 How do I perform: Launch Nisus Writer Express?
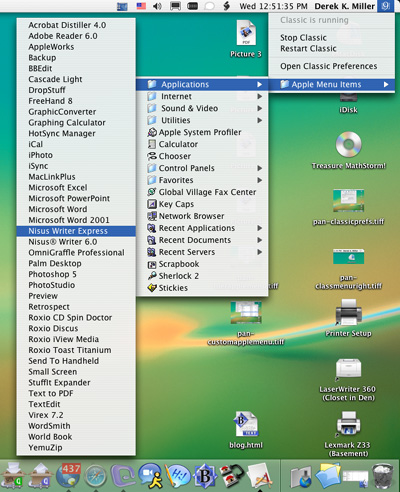pos(76,231)
